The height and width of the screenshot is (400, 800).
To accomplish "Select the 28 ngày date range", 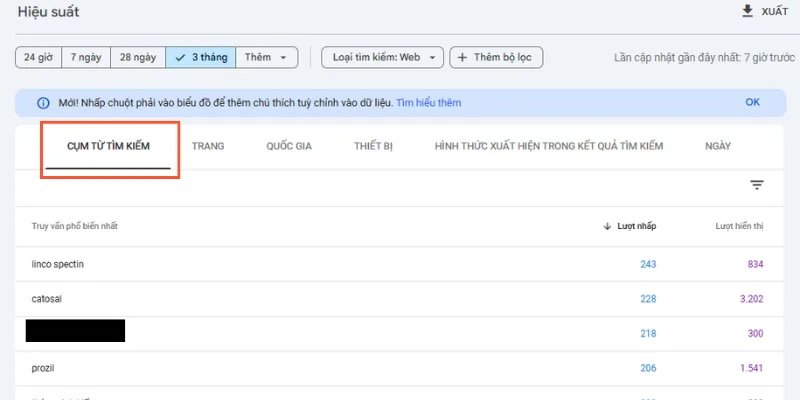I will (x=138, y=57).
